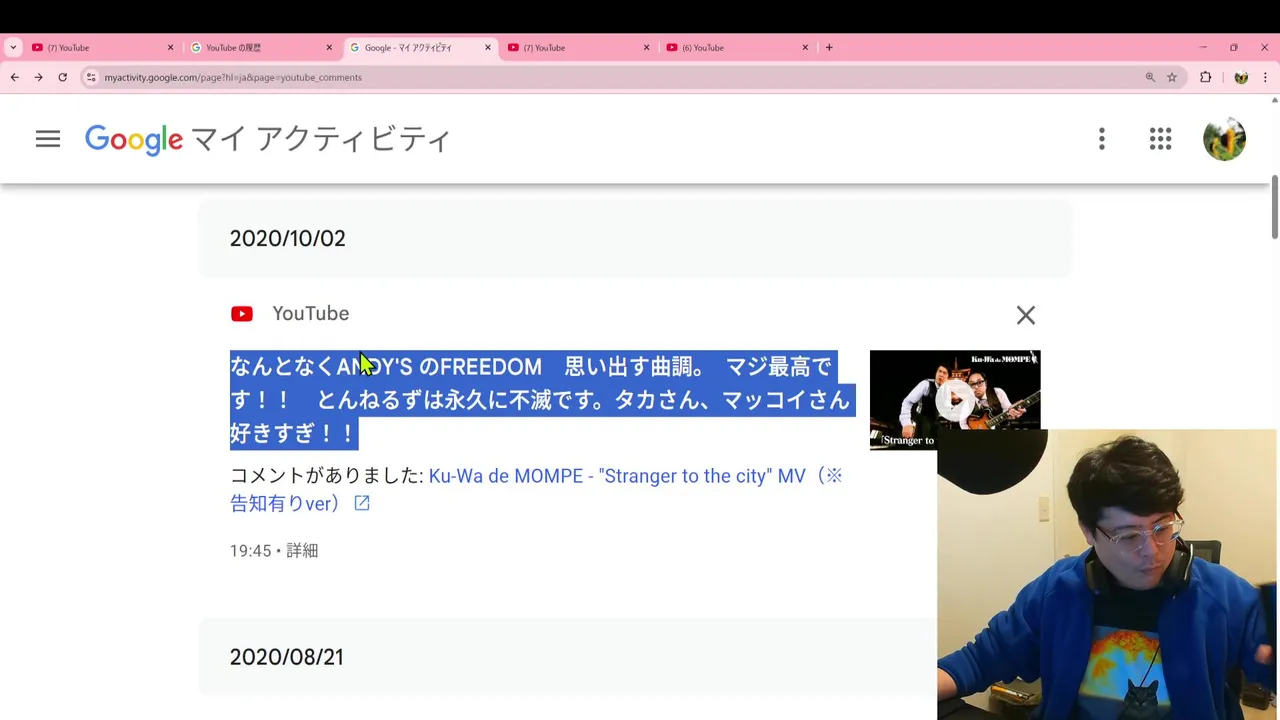The image size is (1280, 720).
Task: Open Chrome profile icon in toolbar
Action: 1241,77
